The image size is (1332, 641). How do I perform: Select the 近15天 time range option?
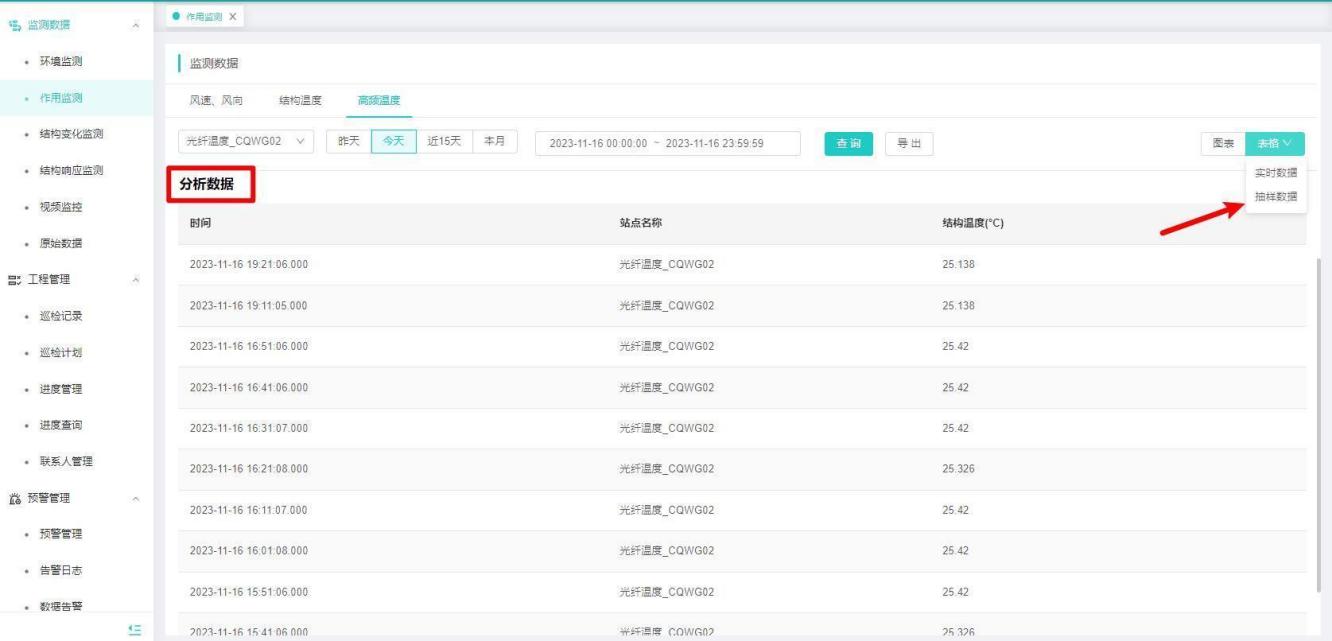(x=444, y=142)
